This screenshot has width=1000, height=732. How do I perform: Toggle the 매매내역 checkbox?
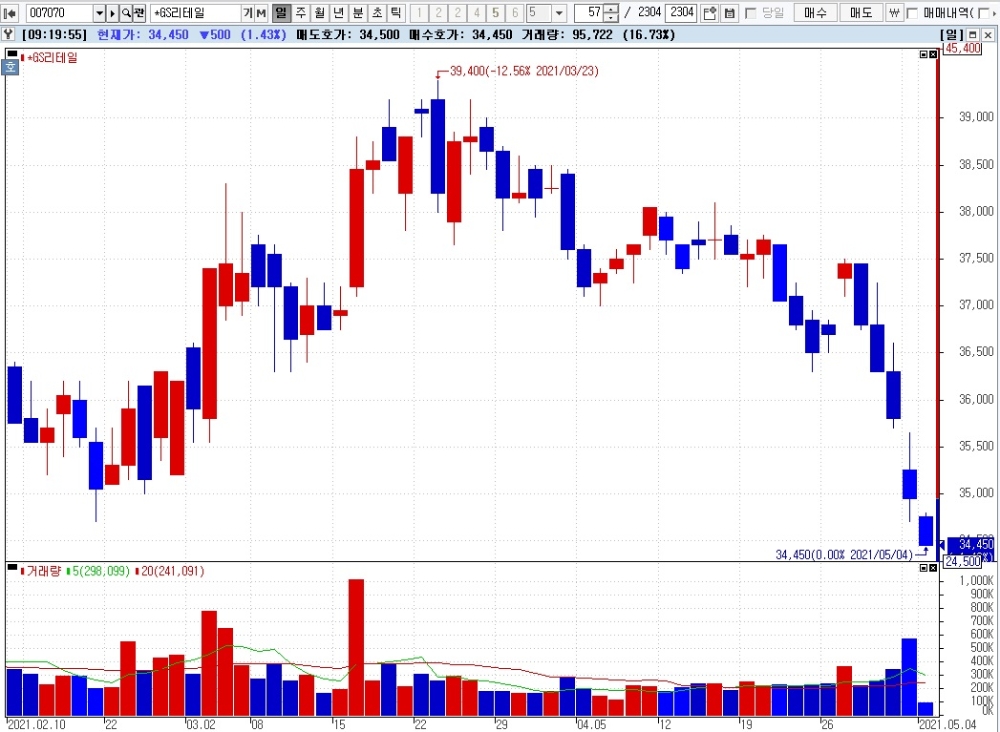click(x=913, y=13)
